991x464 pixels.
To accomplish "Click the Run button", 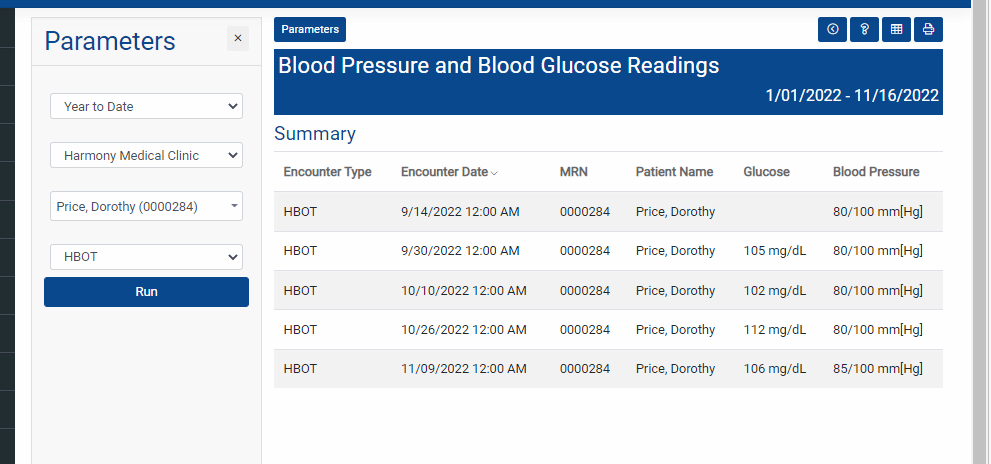I will (x=146, y=292).
